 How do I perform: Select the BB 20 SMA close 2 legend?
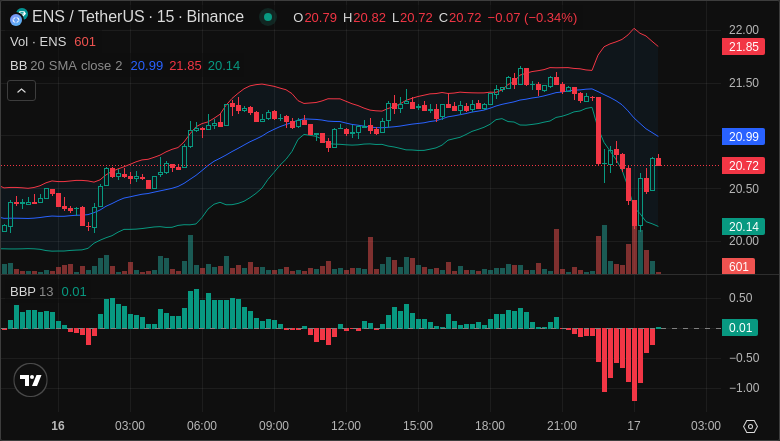coord(66,66)
